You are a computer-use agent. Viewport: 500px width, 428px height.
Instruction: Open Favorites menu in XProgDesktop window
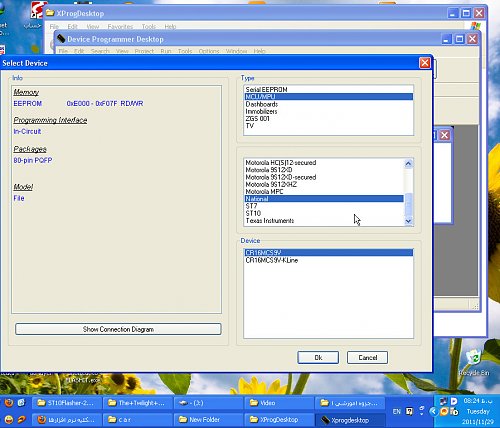pos(120,26)
